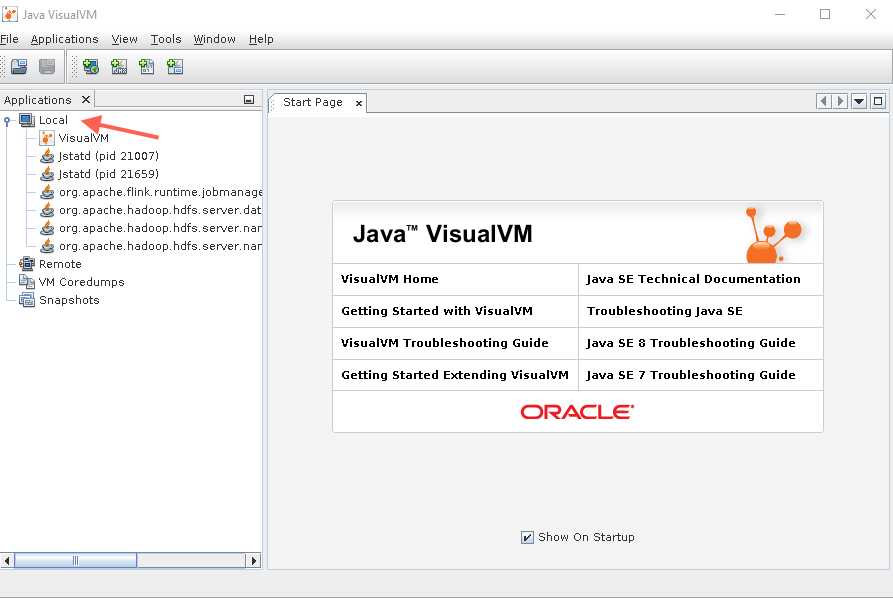Click the Load snapshot toolbar icon

click(19, 67)
